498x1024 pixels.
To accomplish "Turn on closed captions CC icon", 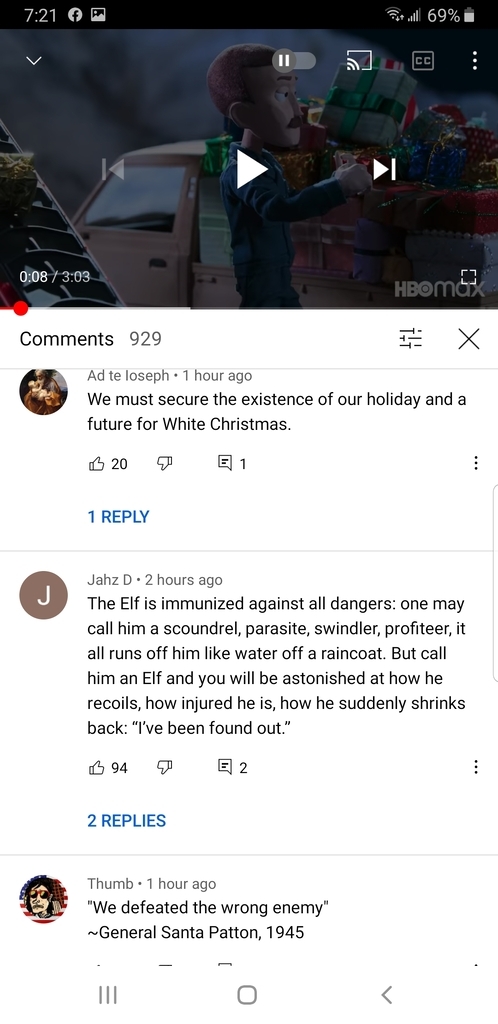I will tap(423, 61).
